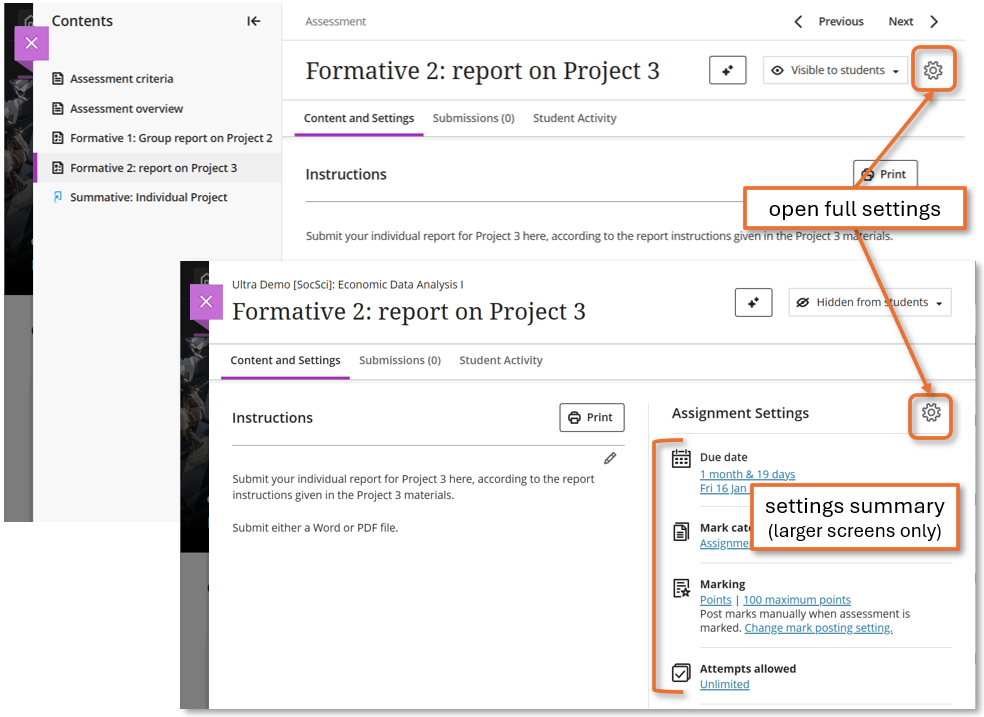Image resolution: width=984 pixels, height=717 pixels.
Task: Collapse the Contents panel with arrow icon
Action: [254, 21]
